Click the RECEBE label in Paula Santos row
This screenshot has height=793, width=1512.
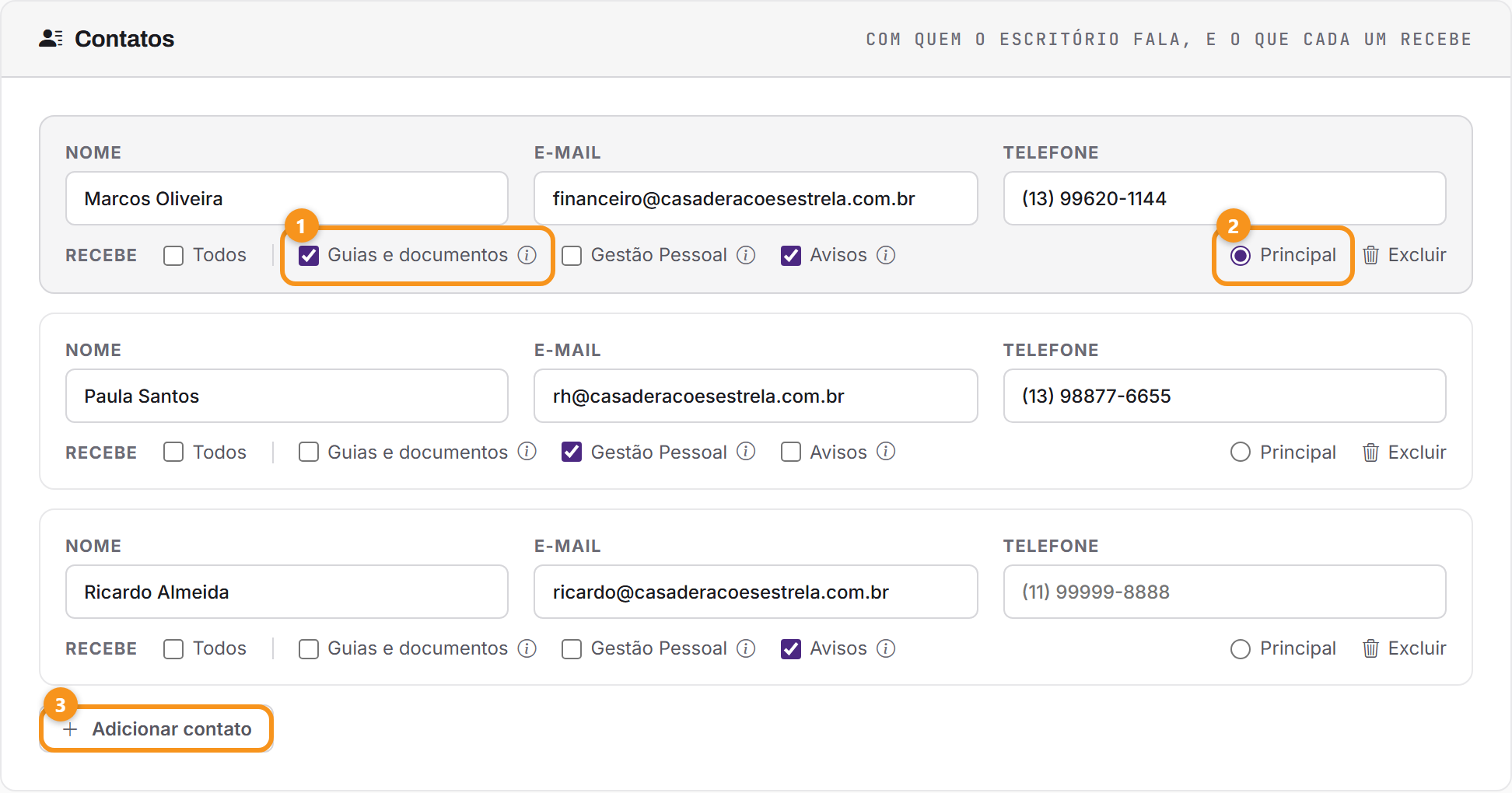tap(101, 452)
